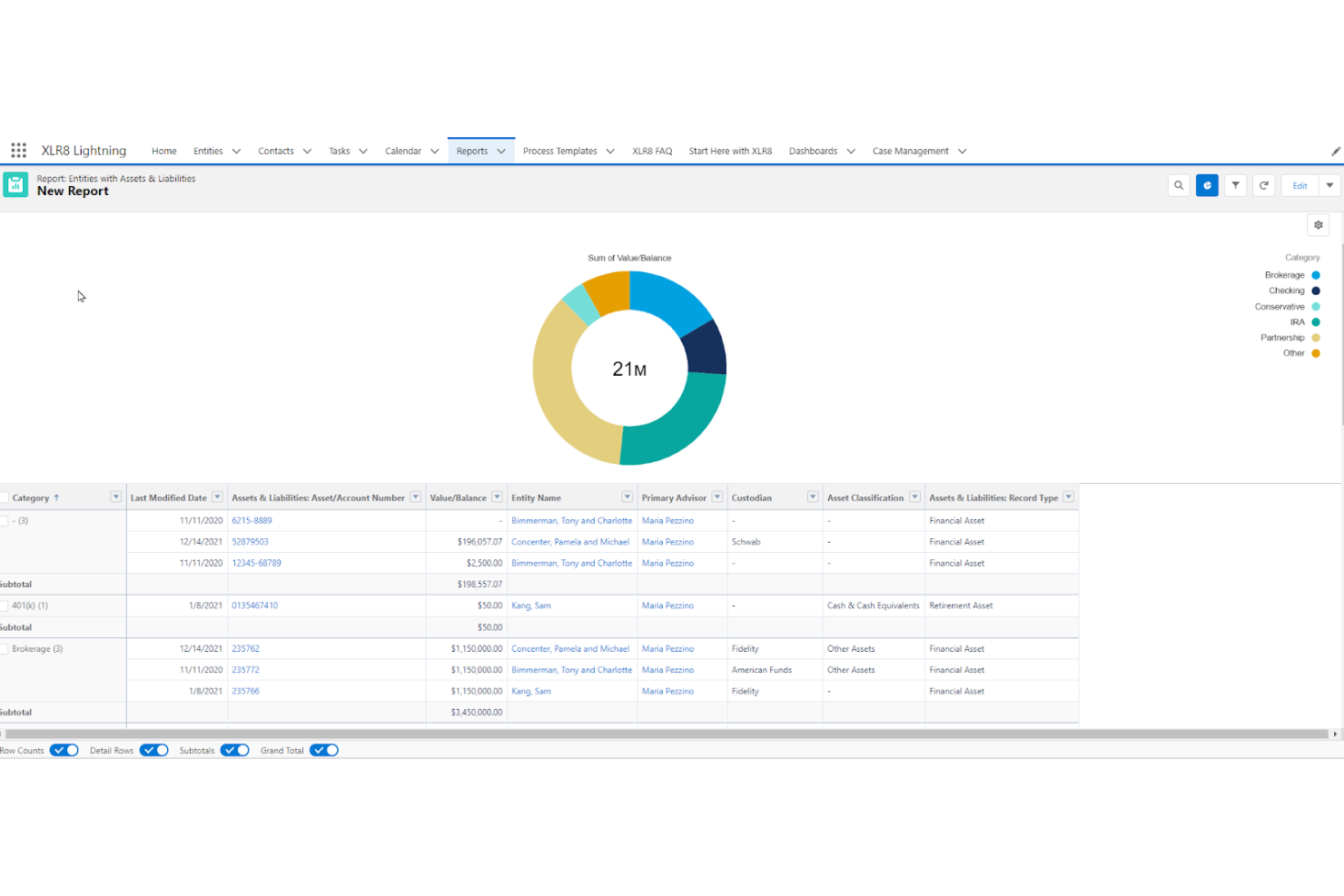Open more actions dropdown next to Edit
This screenshot has height=896, width=1344.
click(x=1329, y=185)
